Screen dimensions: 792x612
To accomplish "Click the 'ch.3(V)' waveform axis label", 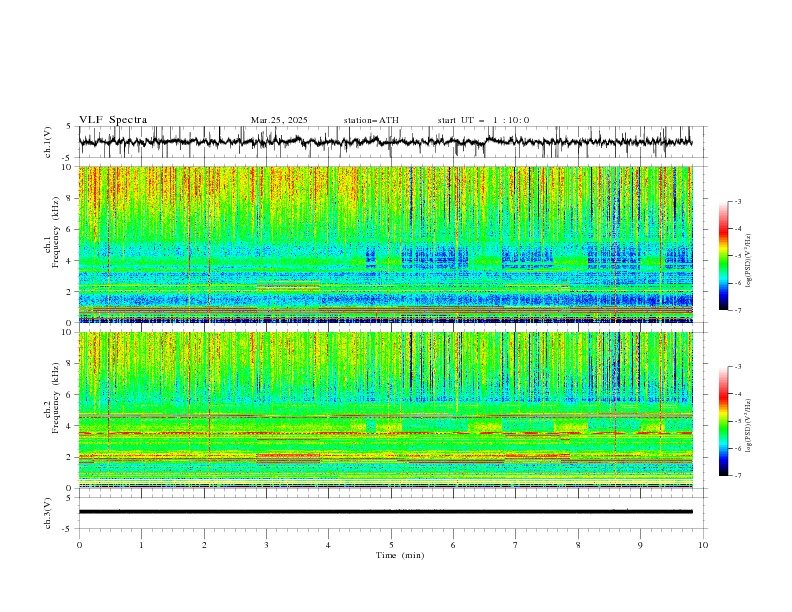I will pos(48,513).
